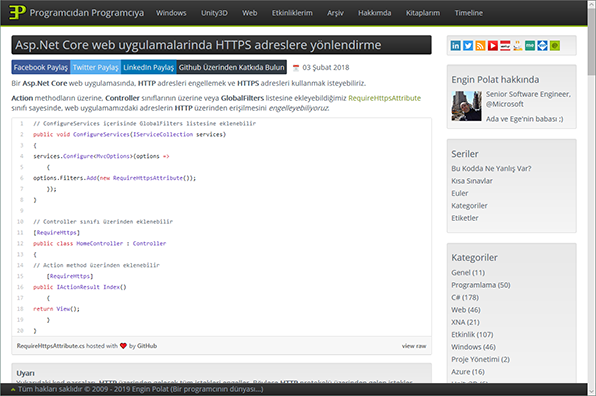Click the red and white striped icon
The height and width of the screenshot is (396, 596).
[x=505, y=46]
